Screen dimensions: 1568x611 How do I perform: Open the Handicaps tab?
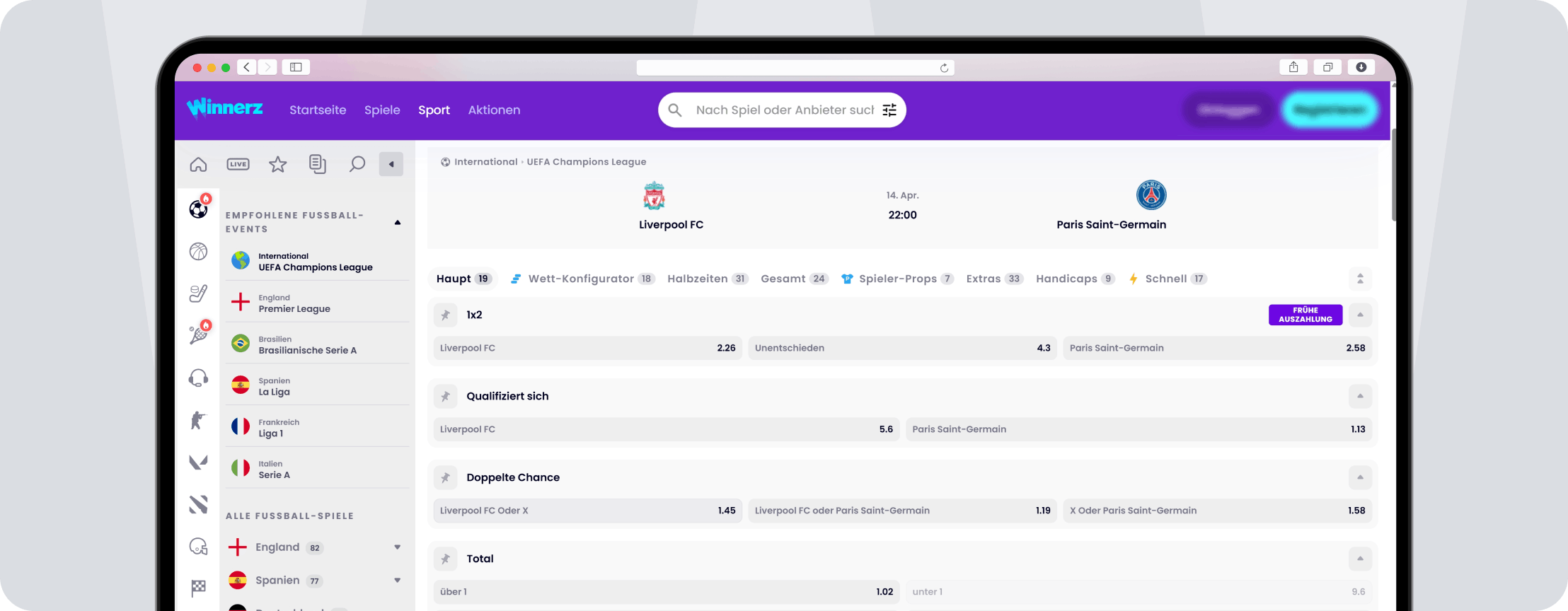(1076, 279)
